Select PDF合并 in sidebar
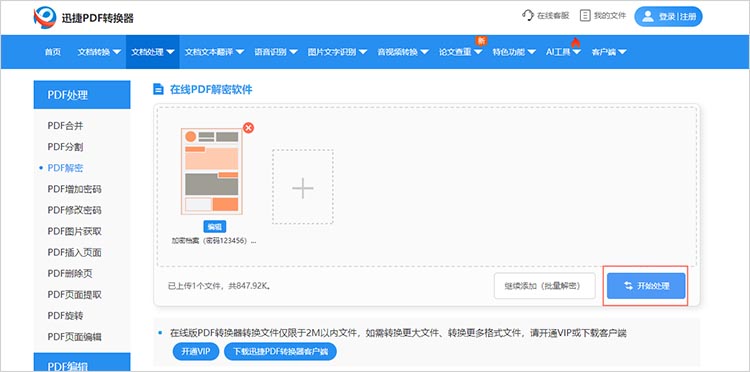 click(x=66, y=126)
